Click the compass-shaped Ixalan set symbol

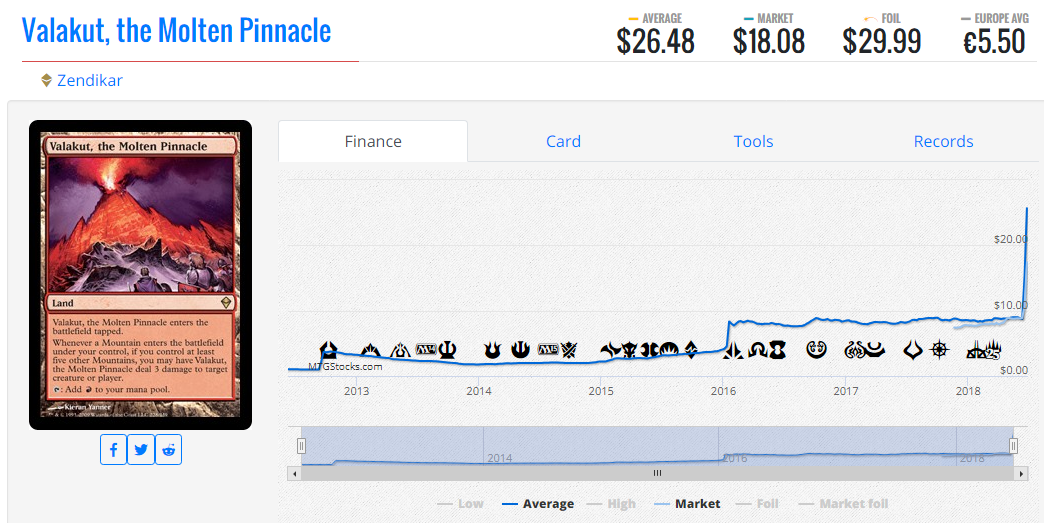click(939, 349)
